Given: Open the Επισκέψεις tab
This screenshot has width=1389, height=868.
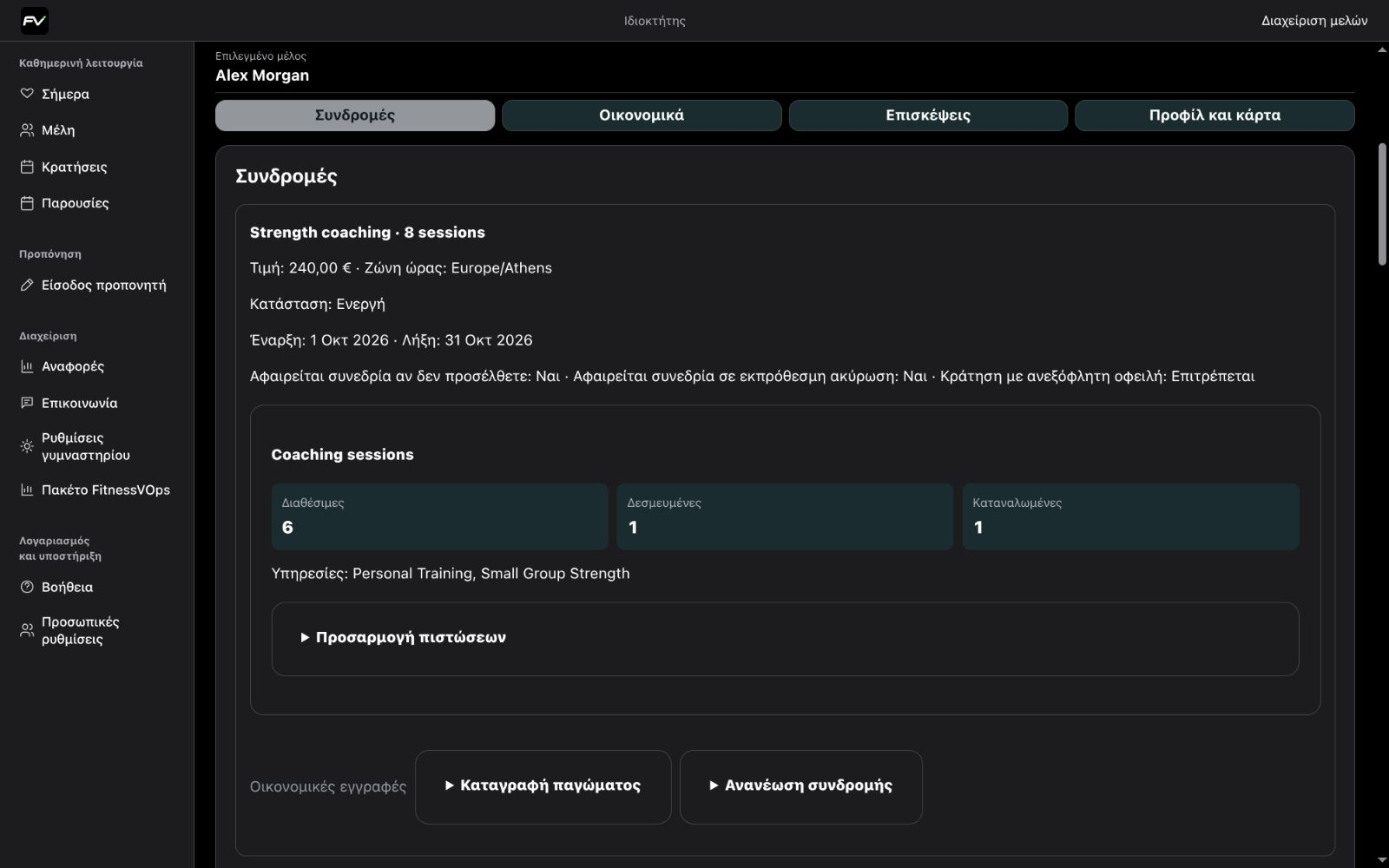Looking at the screenshot, I should pyautogui.click(x=928, y=115).
